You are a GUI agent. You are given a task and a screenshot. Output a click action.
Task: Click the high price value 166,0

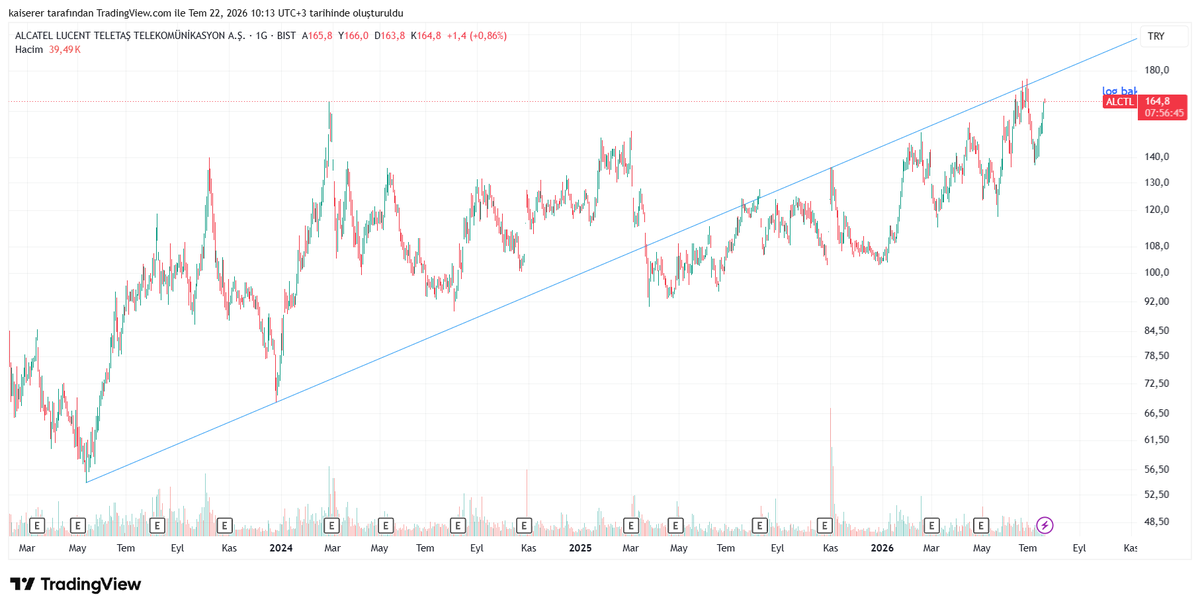[357, 35]
